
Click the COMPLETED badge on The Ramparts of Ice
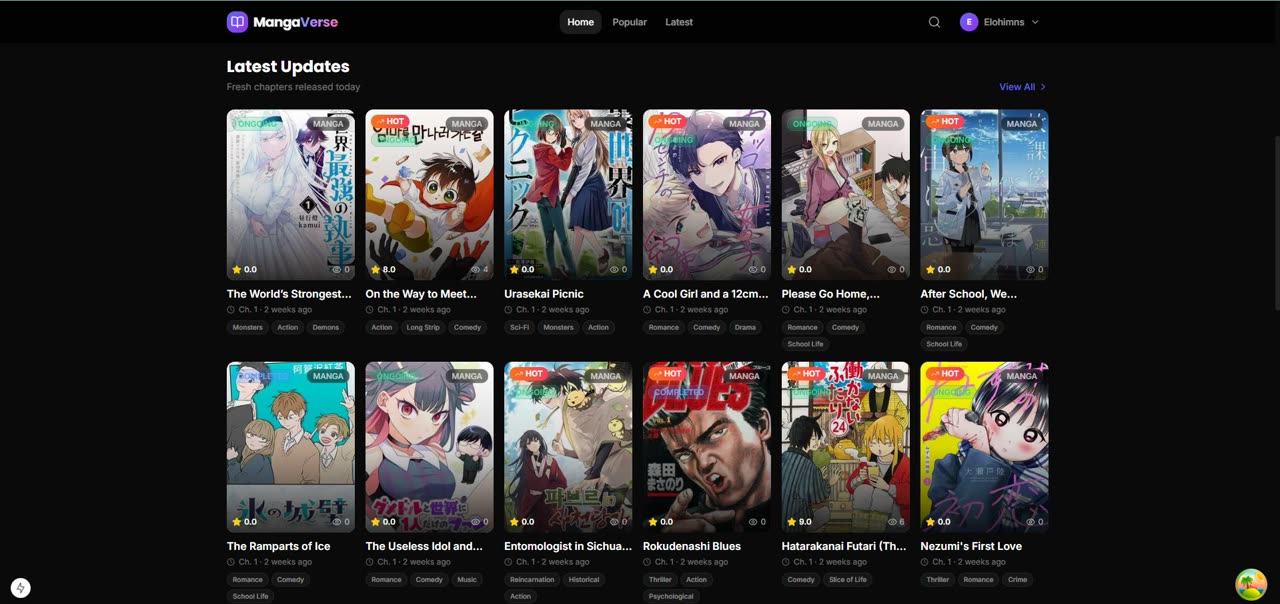click(x=264, y=376)
